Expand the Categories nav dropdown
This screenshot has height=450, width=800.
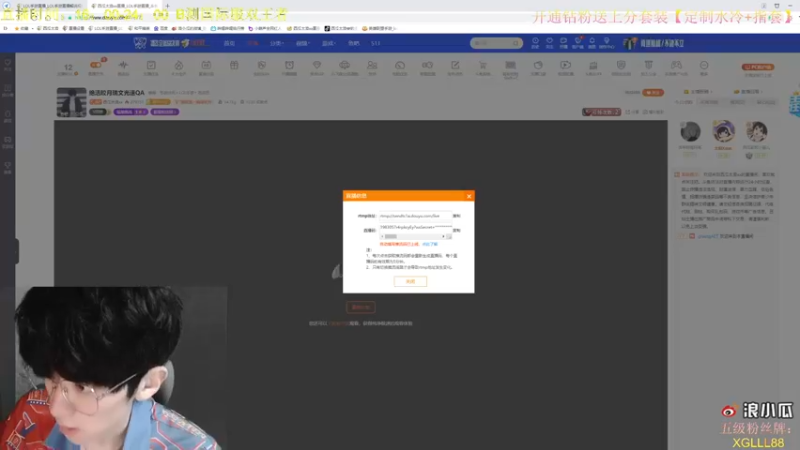coord(277,43)
